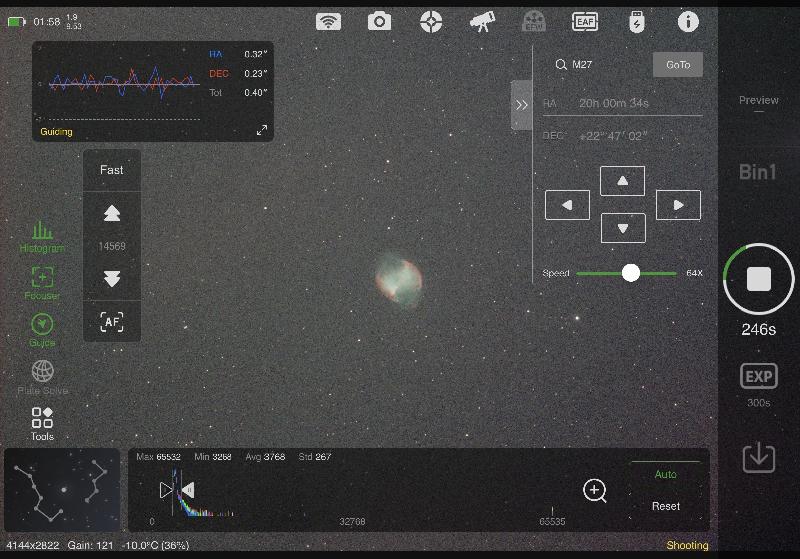The image size is (800, 559).
Task: Click the focuser position value 14569
Action: coord(112,246)
